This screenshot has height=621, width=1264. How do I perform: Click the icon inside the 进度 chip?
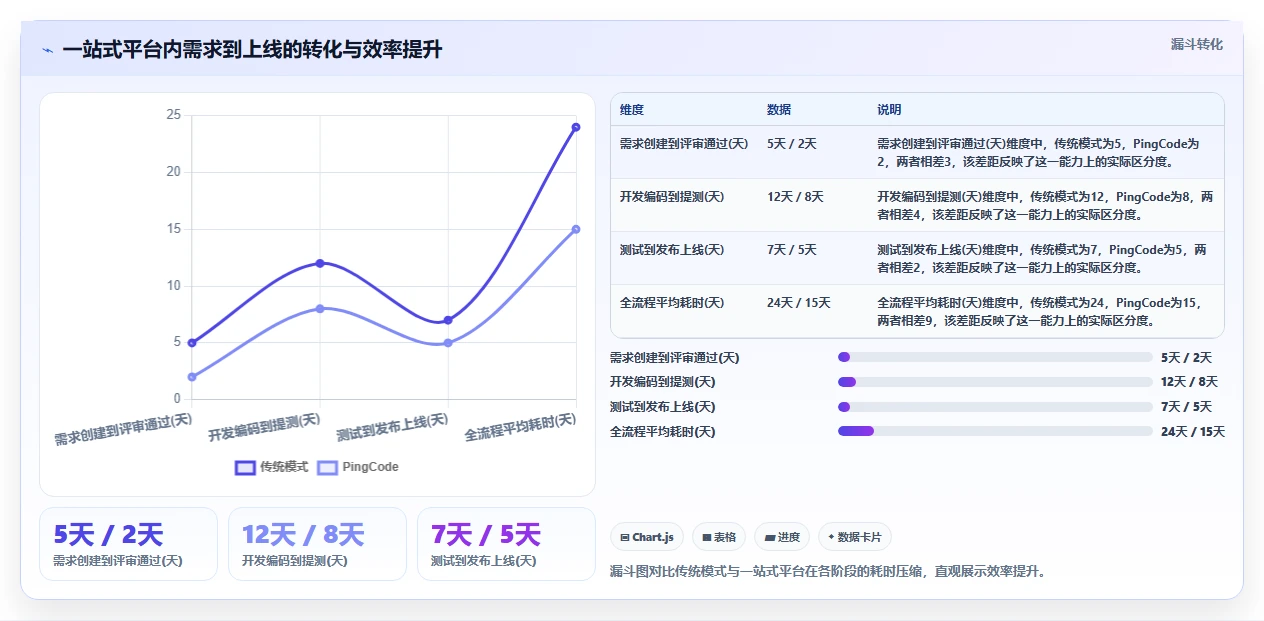pyautogui.click(x=769, y=537)
